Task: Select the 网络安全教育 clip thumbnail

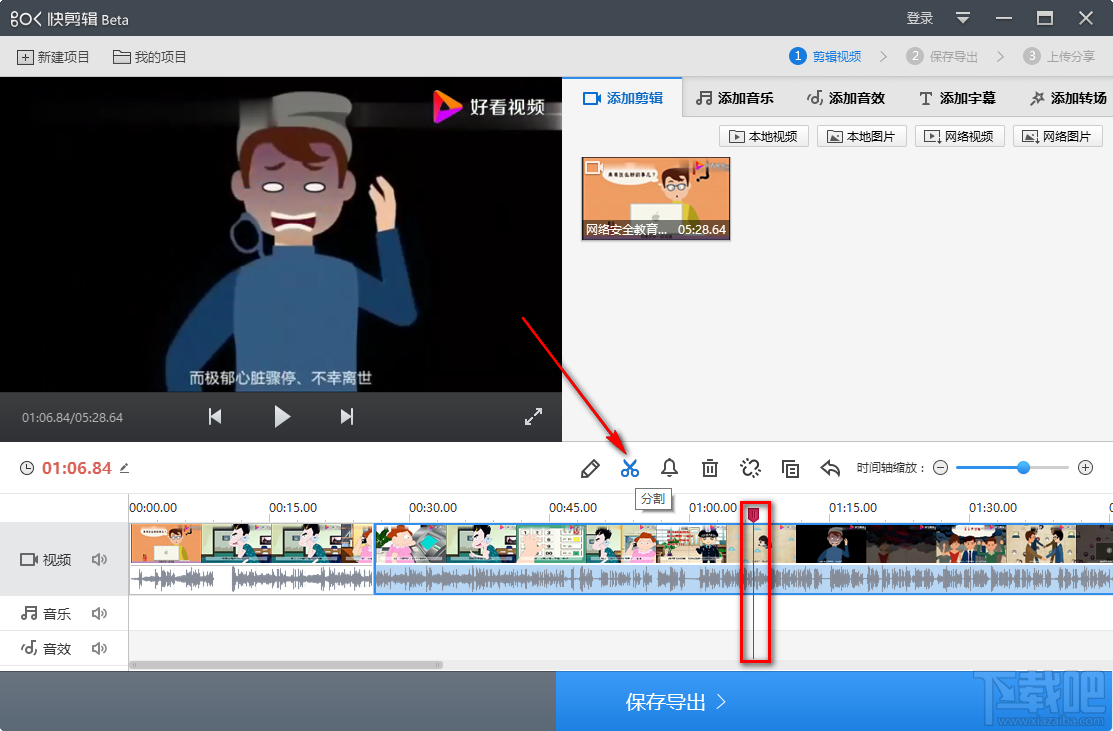Action: (x=656, y=198)
